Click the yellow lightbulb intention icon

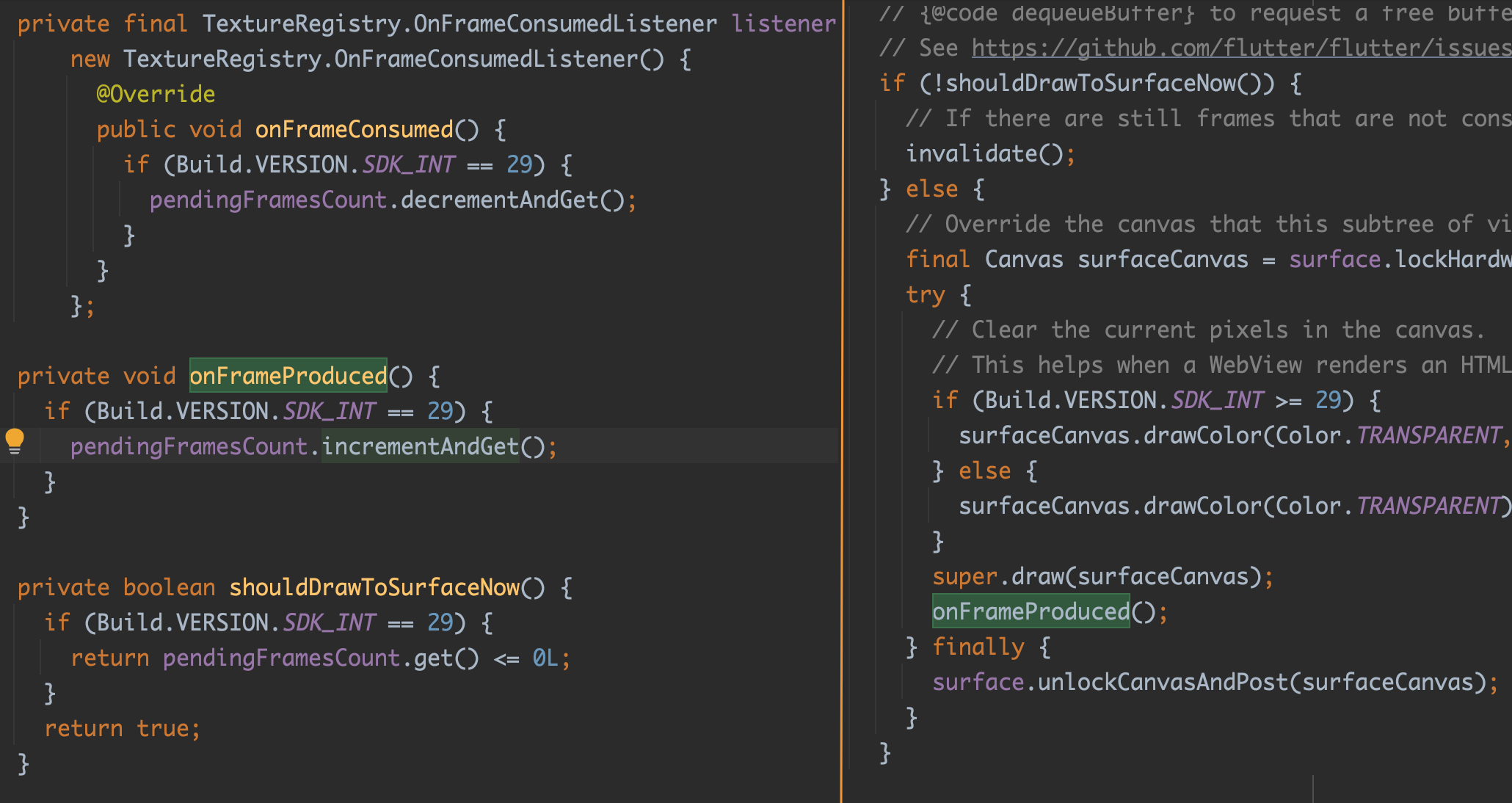pos(15,440)
